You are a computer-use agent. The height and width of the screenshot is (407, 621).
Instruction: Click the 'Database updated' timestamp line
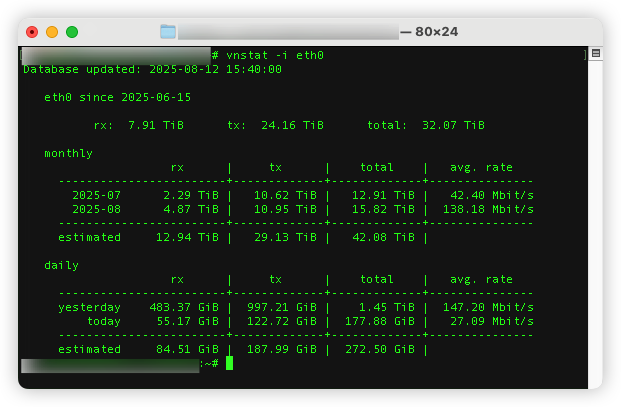point(152,70)
